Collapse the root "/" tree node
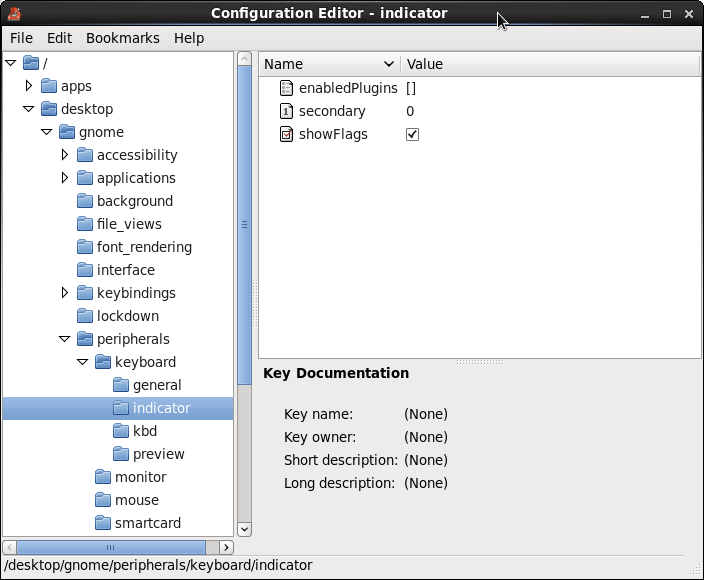Screen dimensions: 704x580 [11, 63]
